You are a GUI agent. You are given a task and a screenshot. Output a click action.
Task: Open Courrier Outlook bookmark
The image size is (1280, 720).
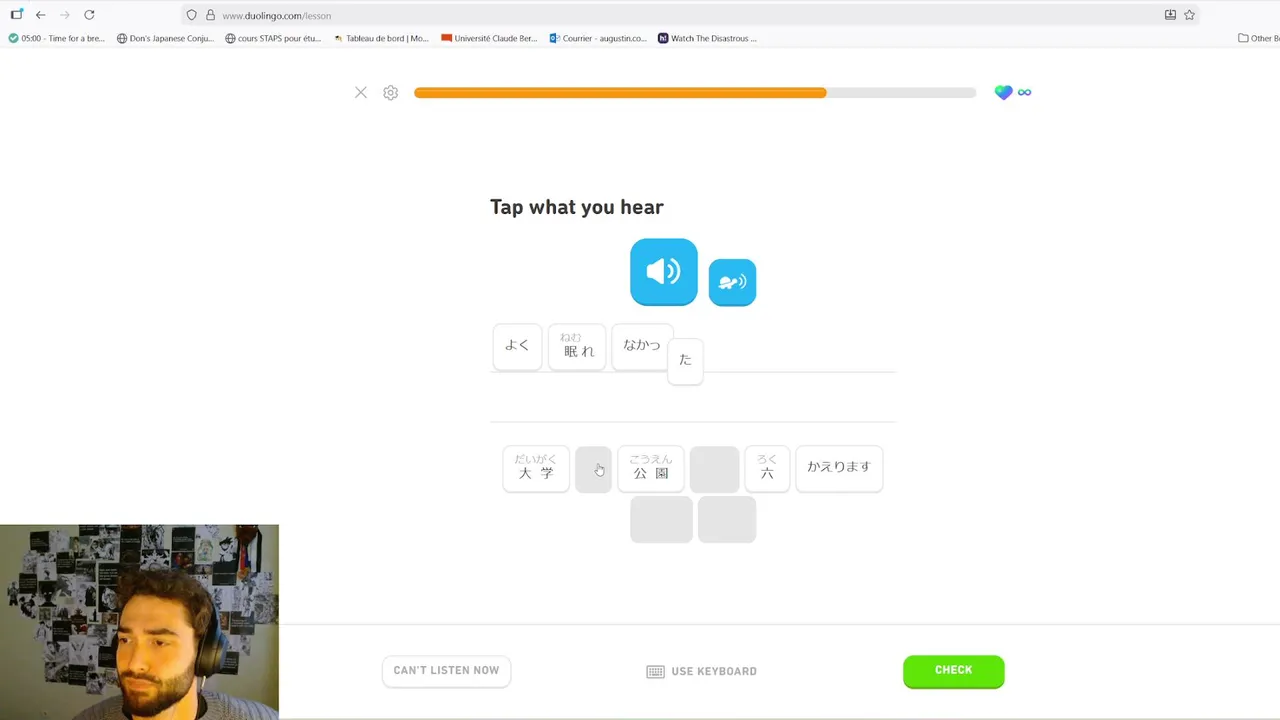tap(598, 38)
